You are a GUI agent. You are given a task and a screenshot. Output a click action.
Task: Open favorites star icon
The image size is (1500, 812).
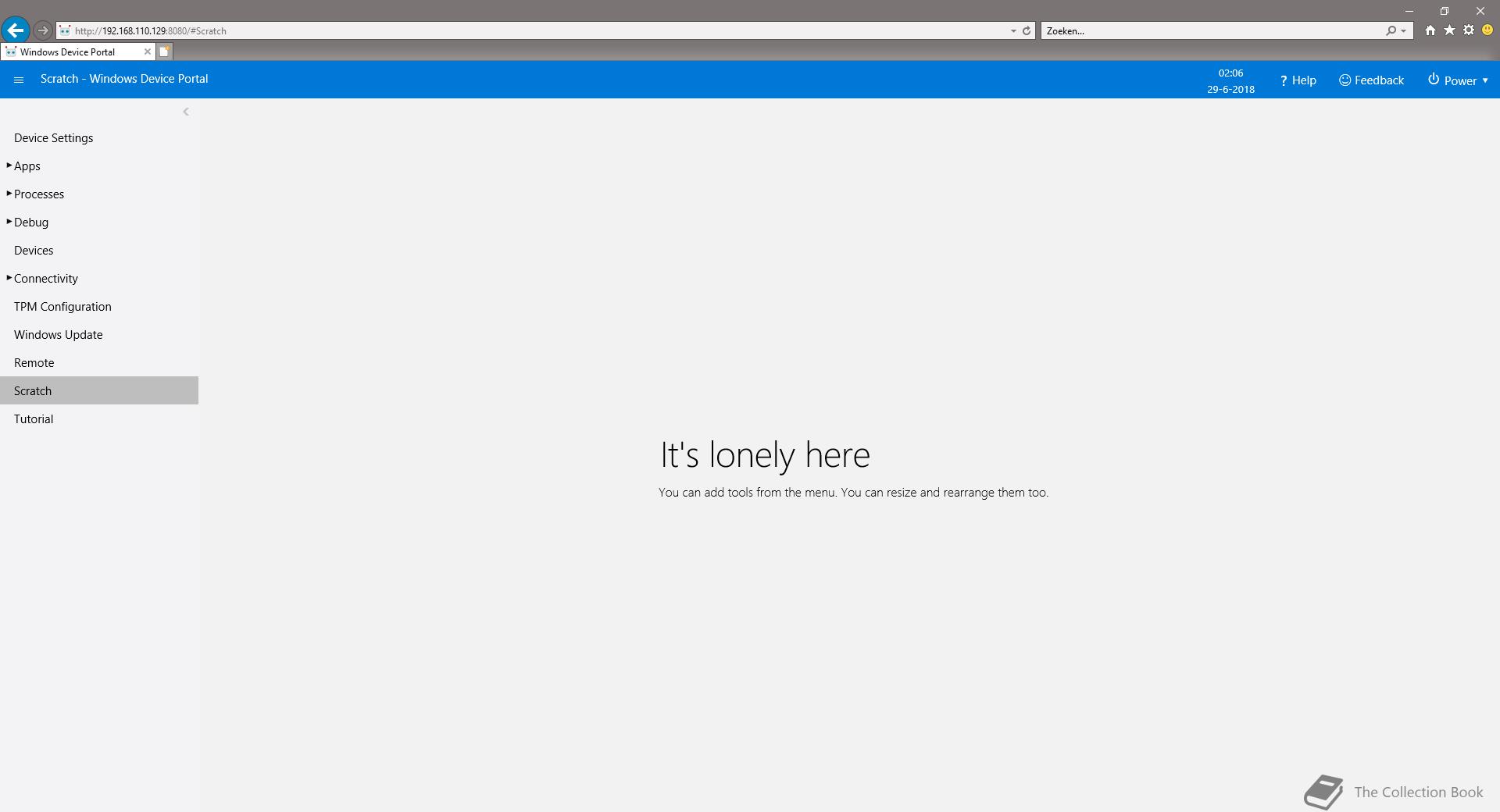pos(1449,30)
